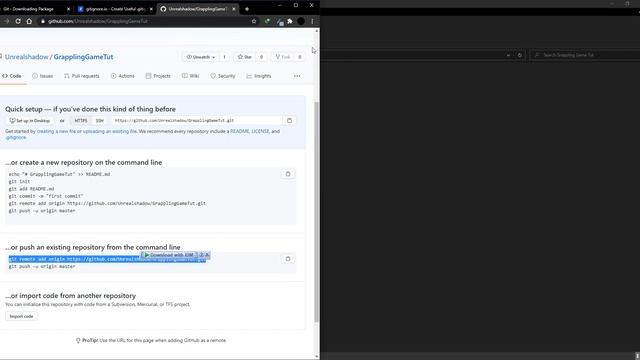Open the Wiki tab
This screenshot has height=360, width=640.
191,76
